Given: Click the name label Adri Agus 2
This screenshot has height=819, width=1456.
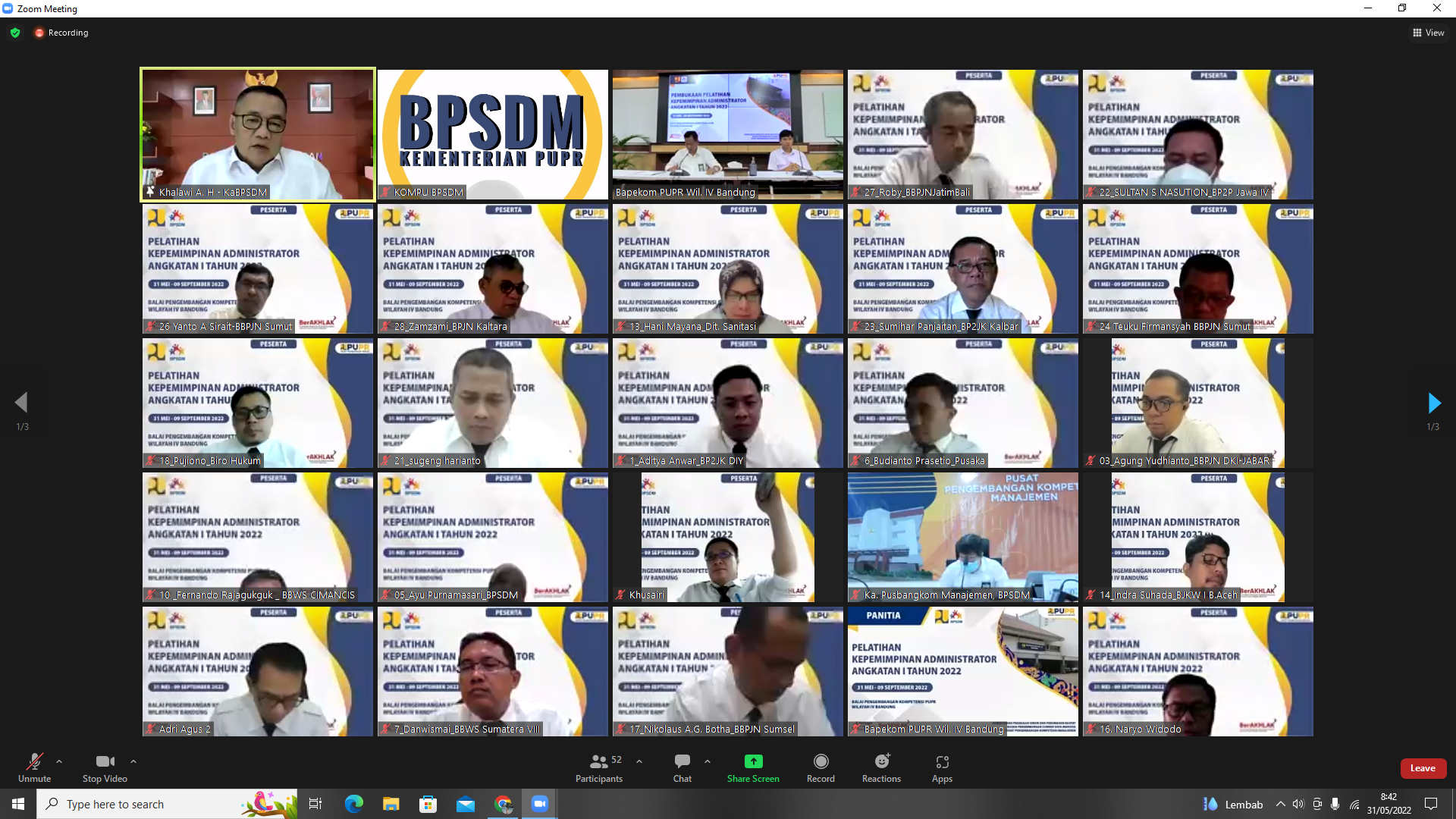Looking at the screenshot, I should (184, 730).
